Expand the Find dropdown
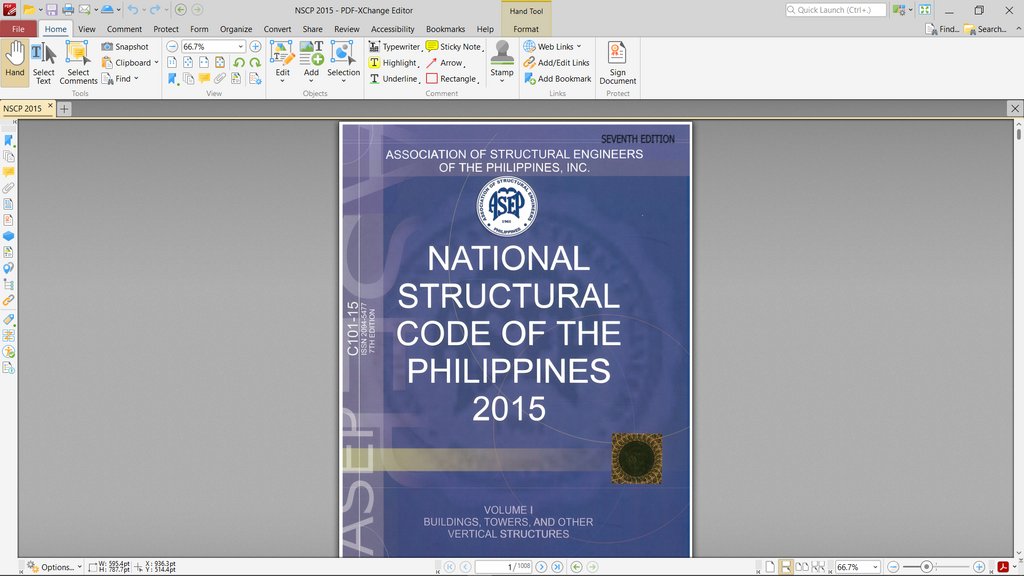The height and width of the screenshot is (576, 1024). click(136, 78)
